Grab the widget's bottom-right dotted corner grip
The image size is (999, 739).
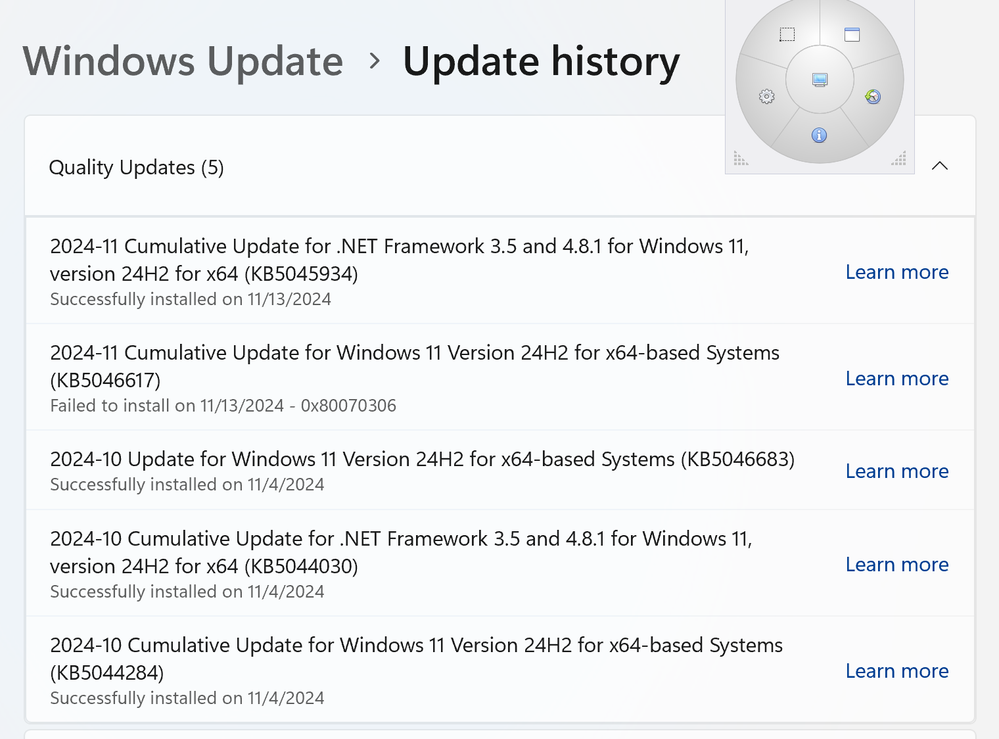click(899, 159)
